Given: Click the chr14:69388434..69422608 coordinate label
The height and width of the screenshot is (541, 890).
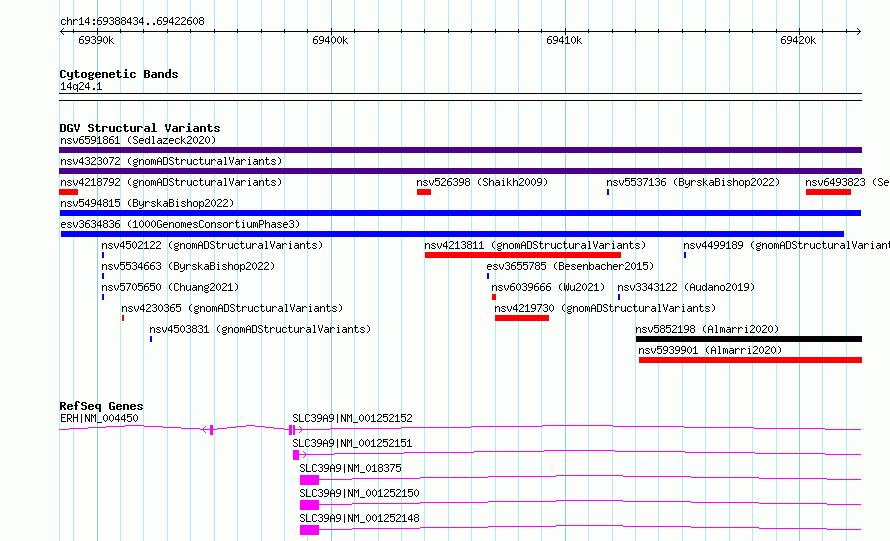Looking at the screenshot, I should (132, 21).
